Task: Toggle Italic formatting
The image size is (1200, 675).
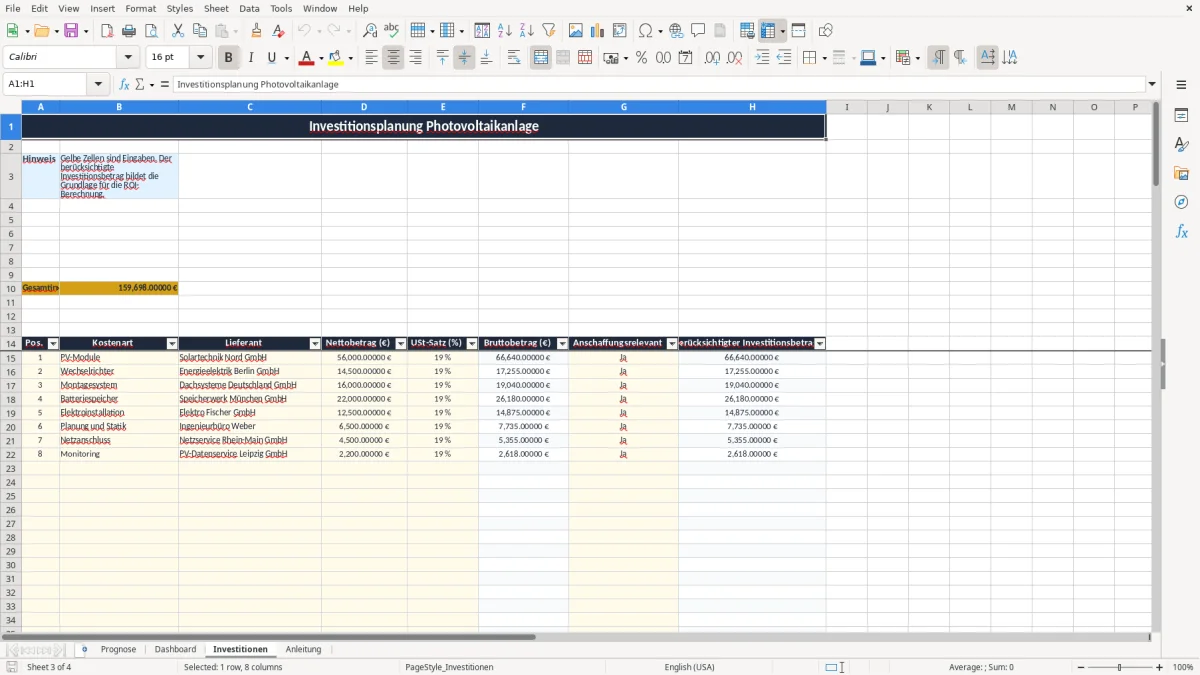Action: click(250, 58)
